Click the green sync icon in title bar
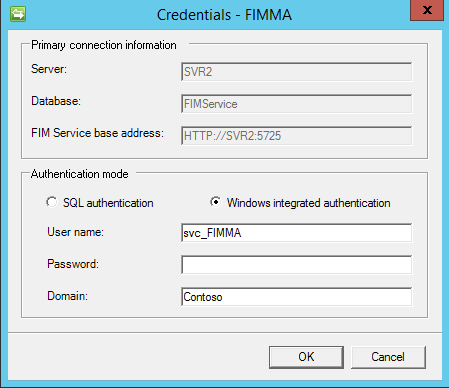This screenshot has width=449, height=388. point(18,14)
